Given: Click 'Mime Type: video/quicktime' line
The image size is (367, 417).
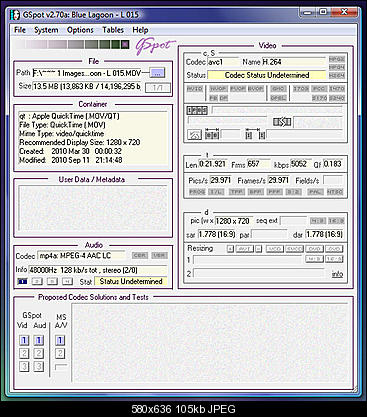Looking at the screenshot, I should pos(61,134).
